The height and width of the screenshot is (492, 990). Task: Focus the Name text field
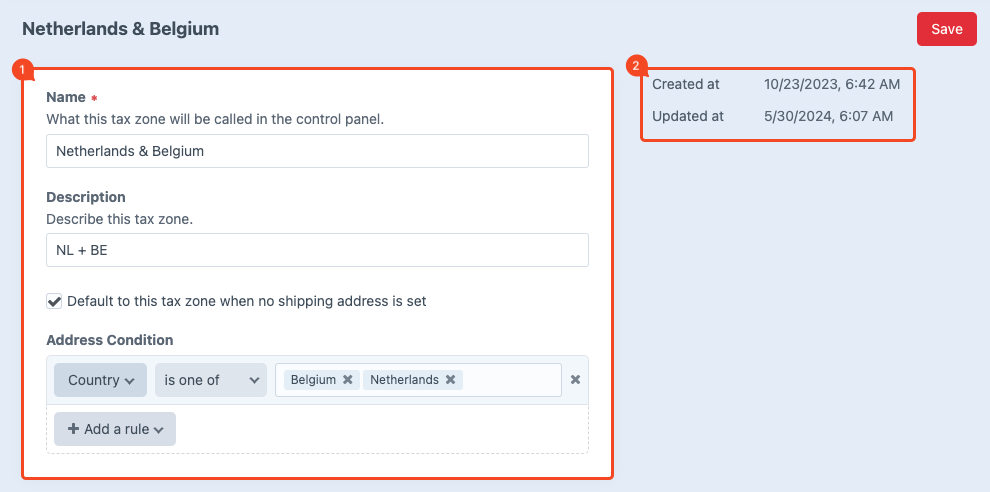coord(317,151)
